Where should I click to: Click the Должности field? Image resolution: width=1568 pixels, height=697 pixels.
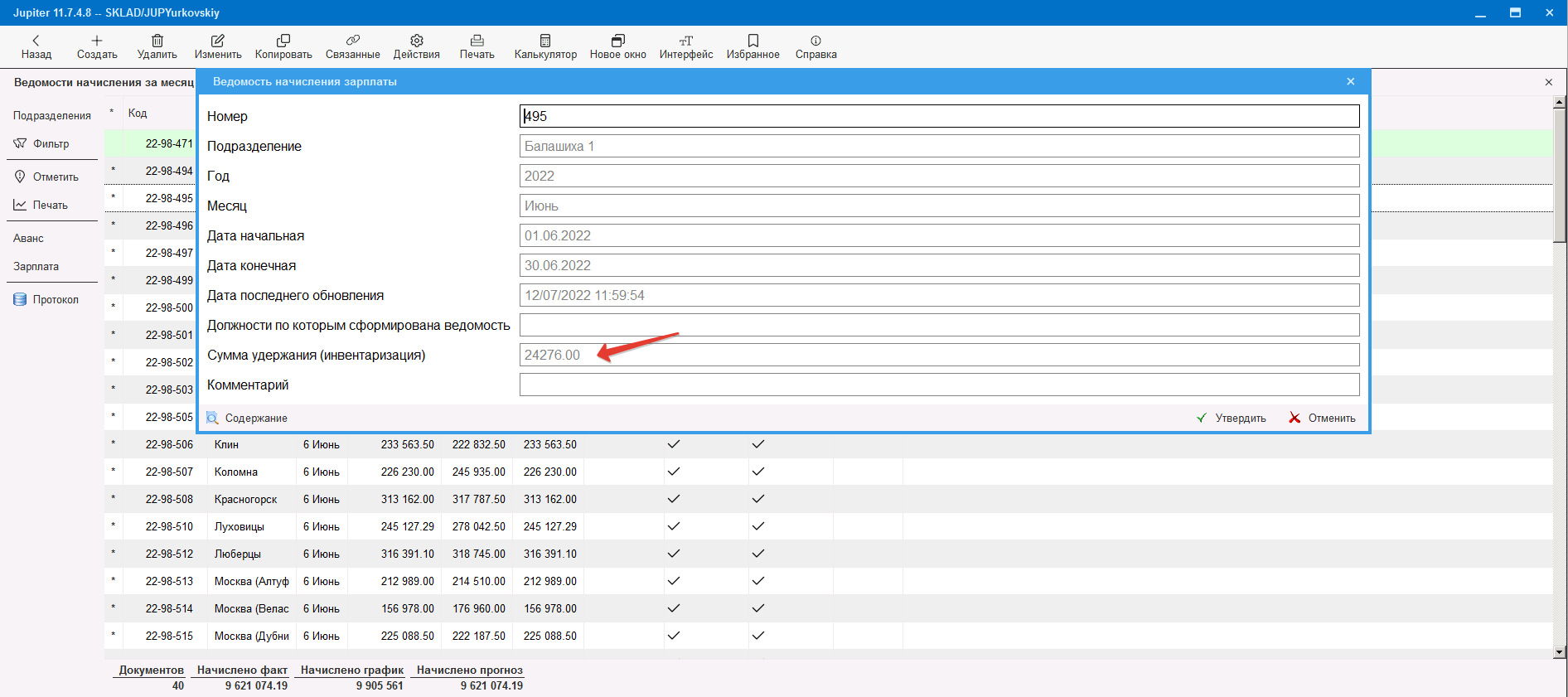pyautogui.click(x=939, y=325)
